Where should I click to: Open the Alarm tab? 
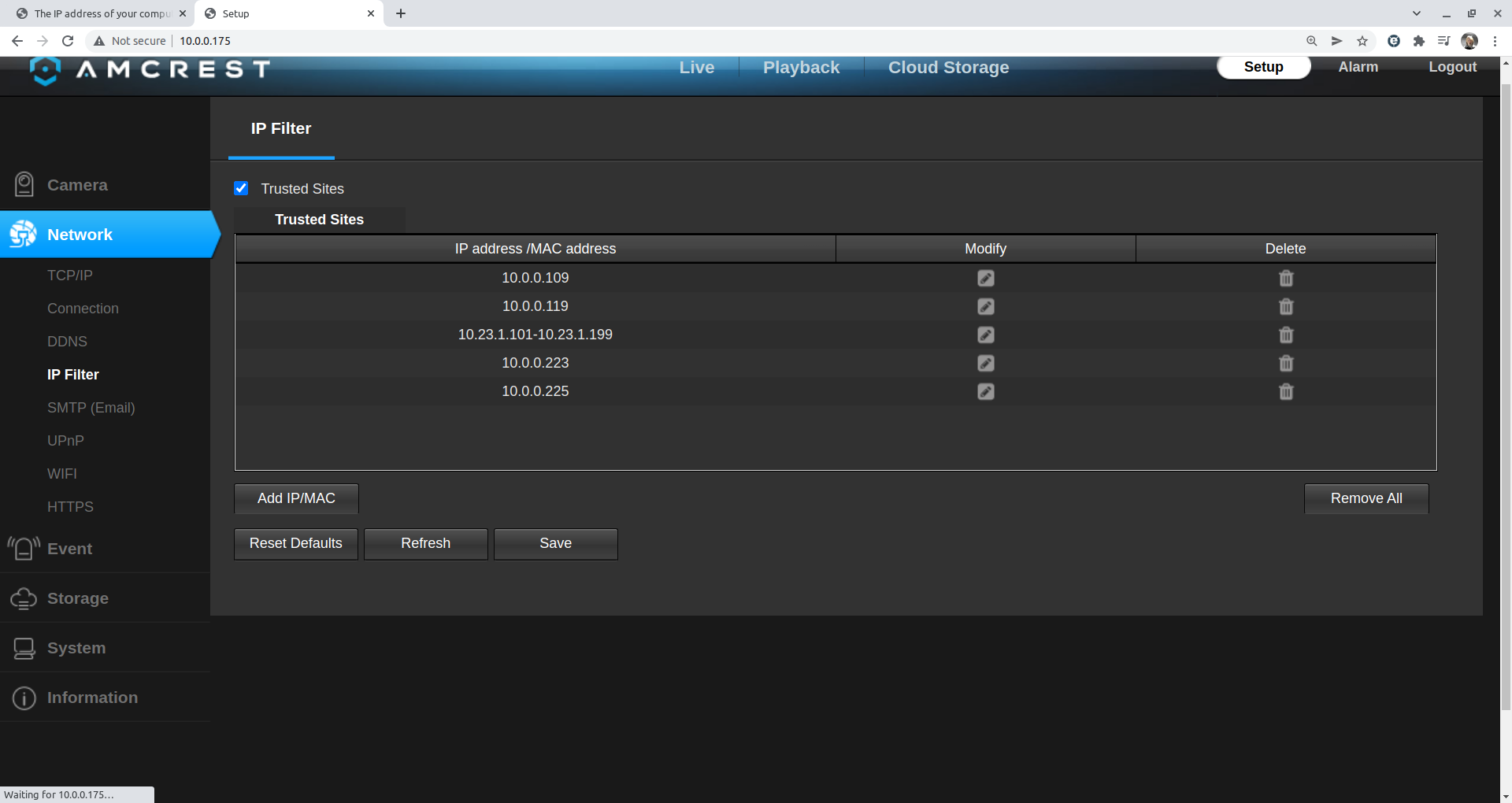click(1358, 67)
